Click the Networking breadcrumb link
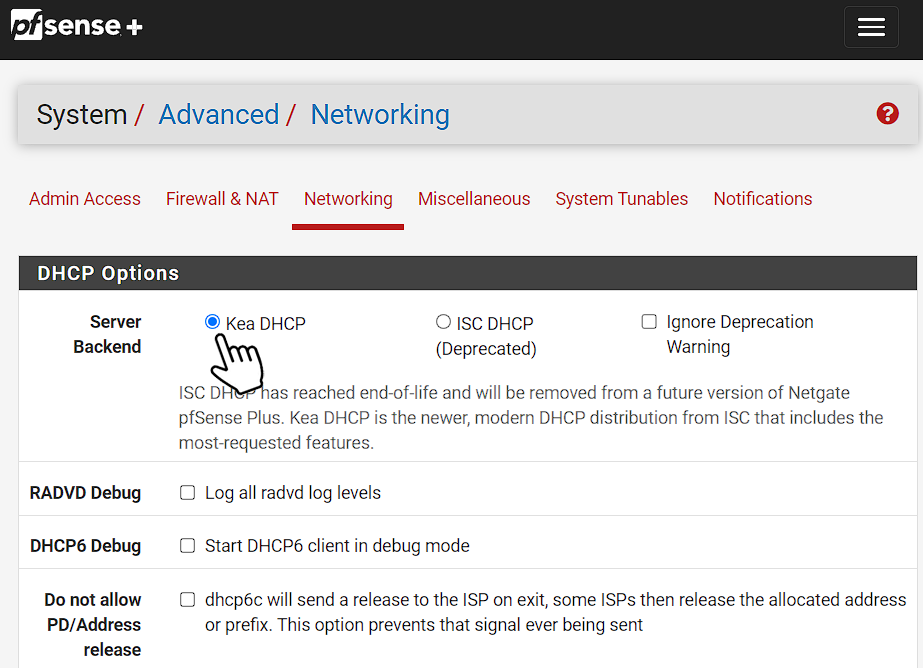Viewport: 923px width, 668px height. (379, 114)
